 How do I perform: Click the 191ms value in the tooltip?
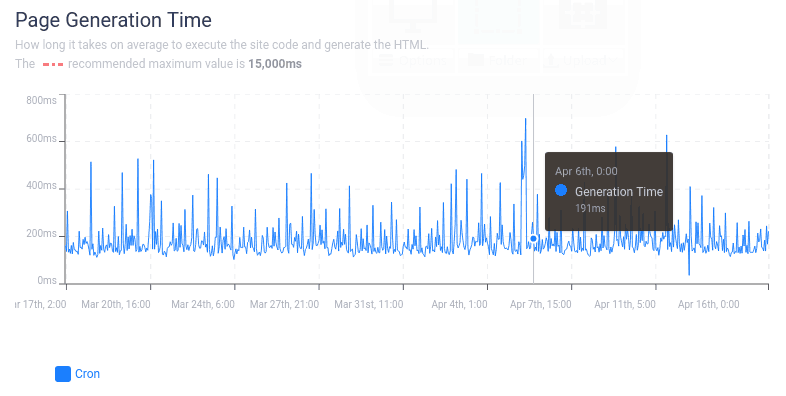[590, 209]
